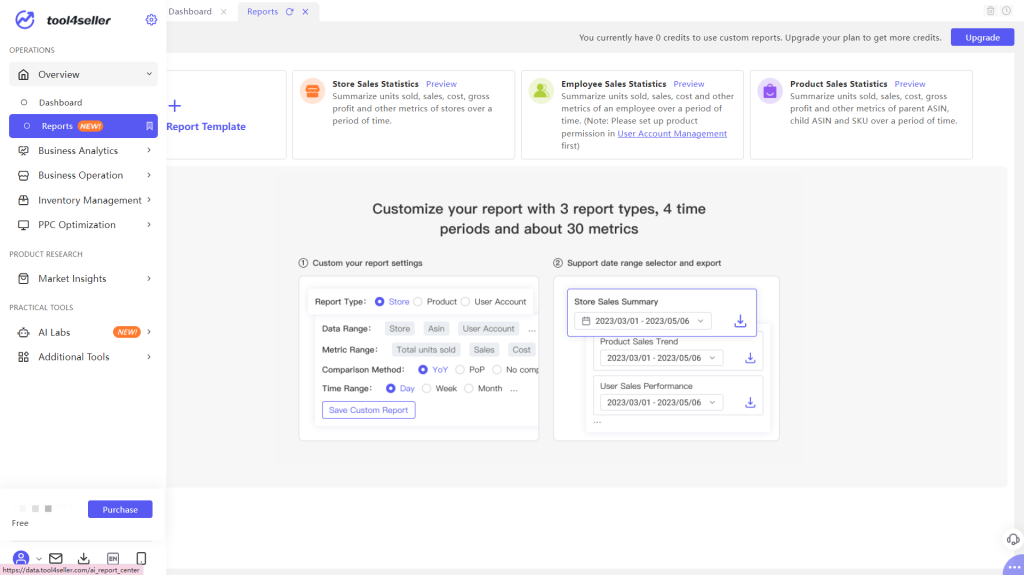Close the Reports tab
This screenshot has height=575, width=1024.
[305, 12]
